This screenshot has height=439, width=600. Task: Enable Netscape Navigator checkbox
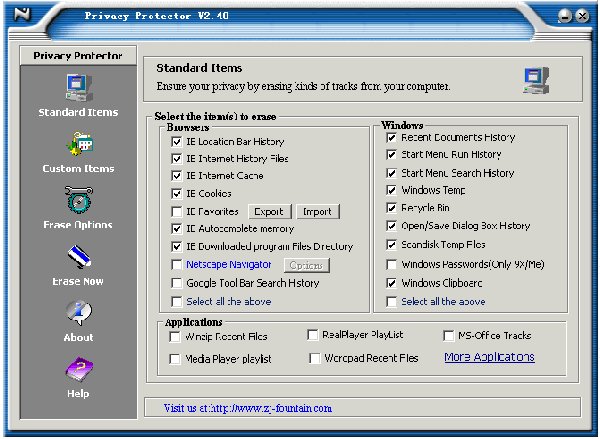176,264
